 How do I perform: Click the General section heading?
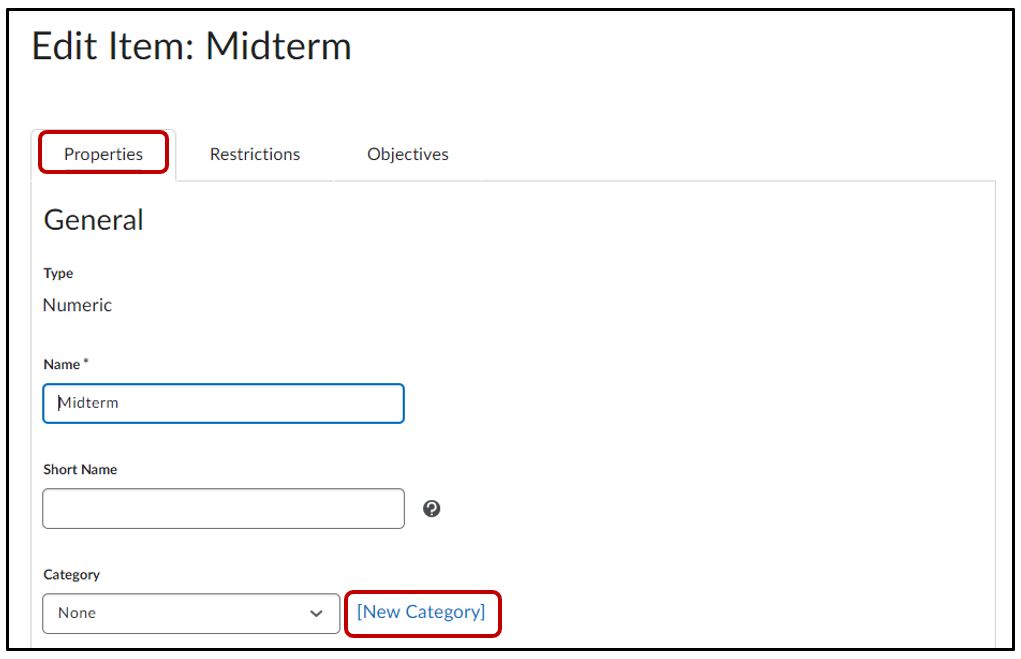tap(93, 220)
